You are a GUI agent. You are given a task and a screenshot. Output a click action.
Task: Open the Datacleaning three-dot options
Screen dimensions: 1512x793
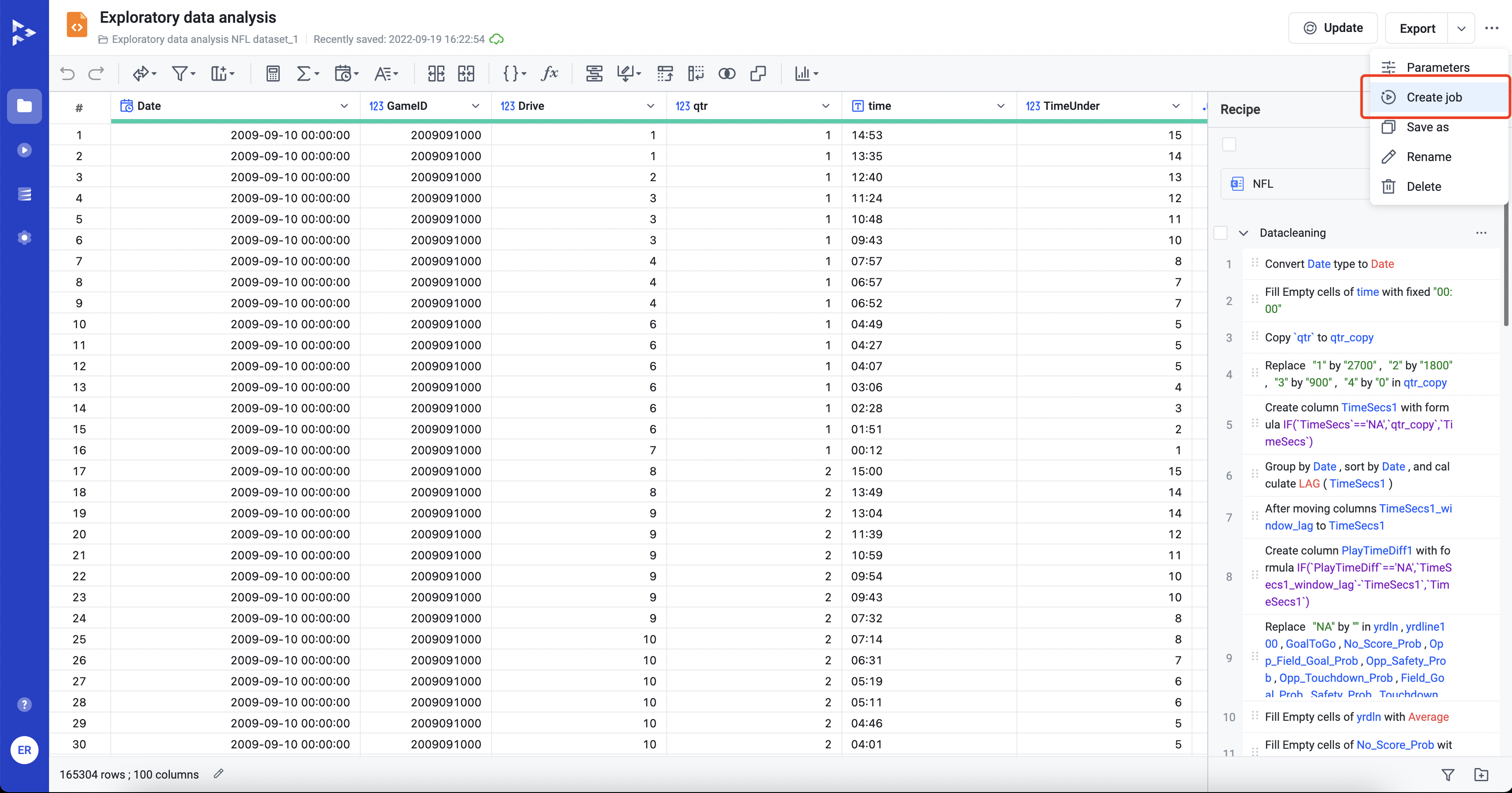click(x=1481, y=233)
